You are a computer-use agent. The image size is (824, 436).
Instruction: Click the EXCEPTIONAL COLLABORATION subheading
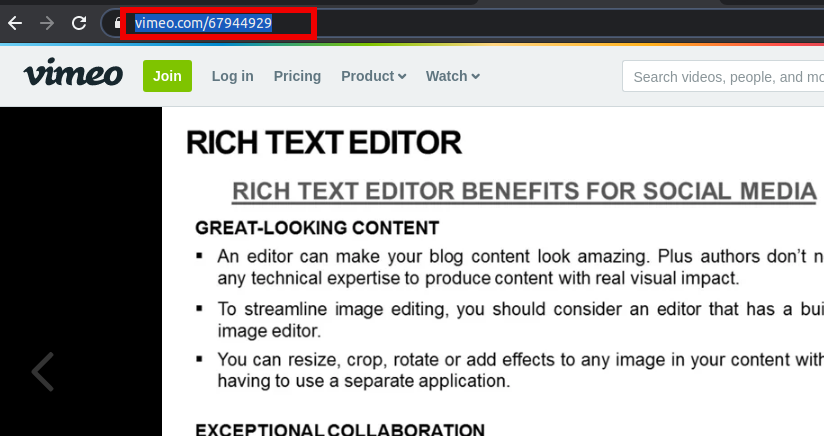point(340,429)
